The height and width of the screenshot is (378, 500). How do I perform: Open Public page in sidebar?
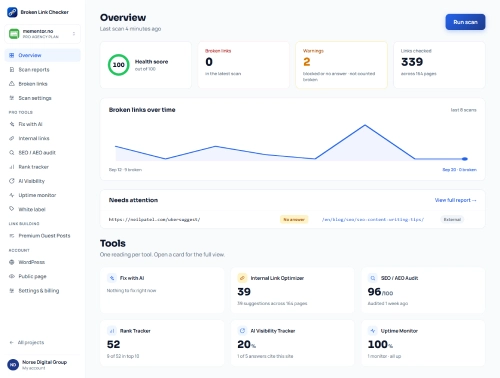click(42, 276)
